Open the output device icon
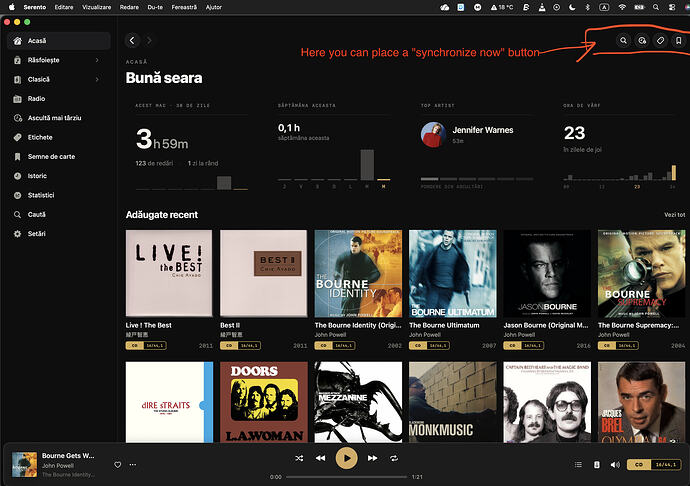690x486 pixels. click(597, 464)
